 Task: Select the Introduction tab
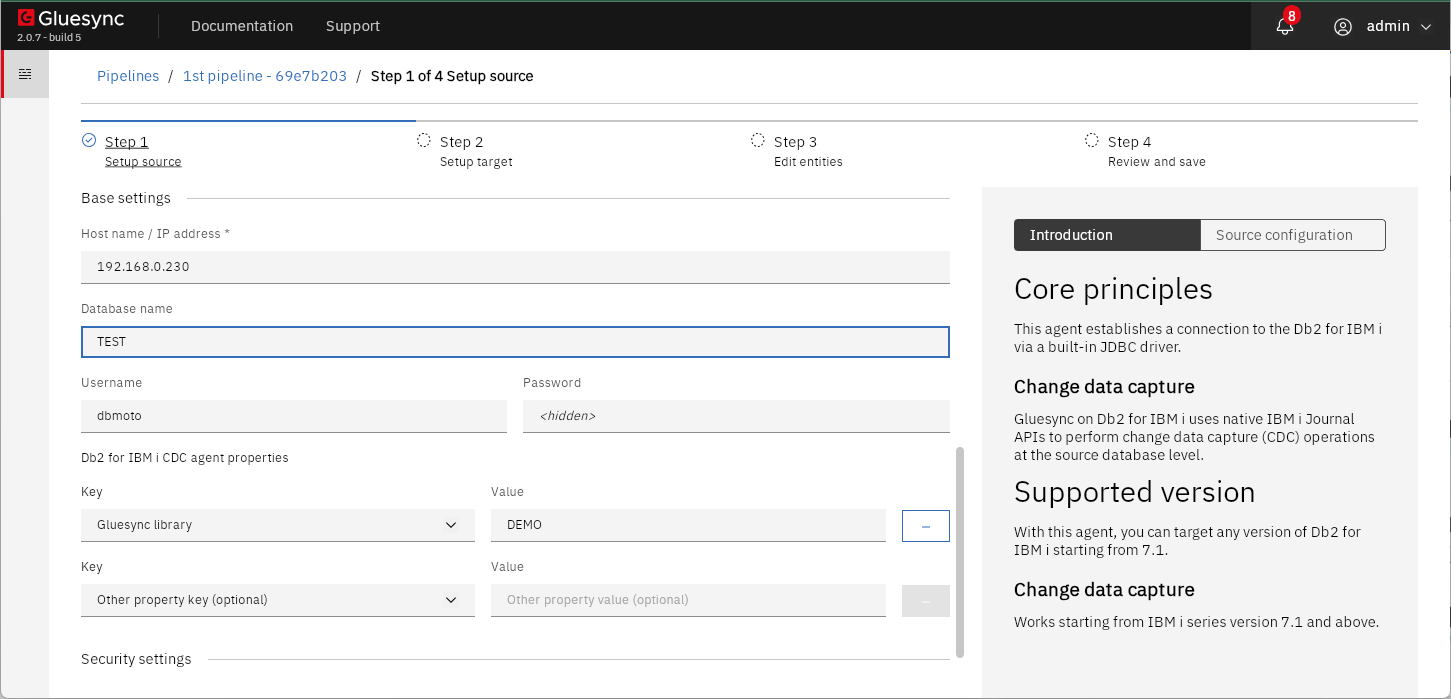pyautogui.click(x=1106, y=235)
